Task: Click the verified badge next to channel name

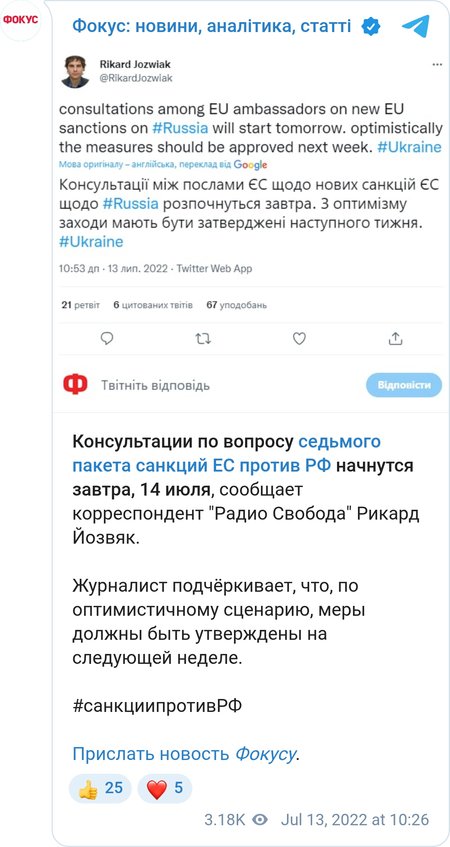Action: pyautogui.click(x=371, y=26)
